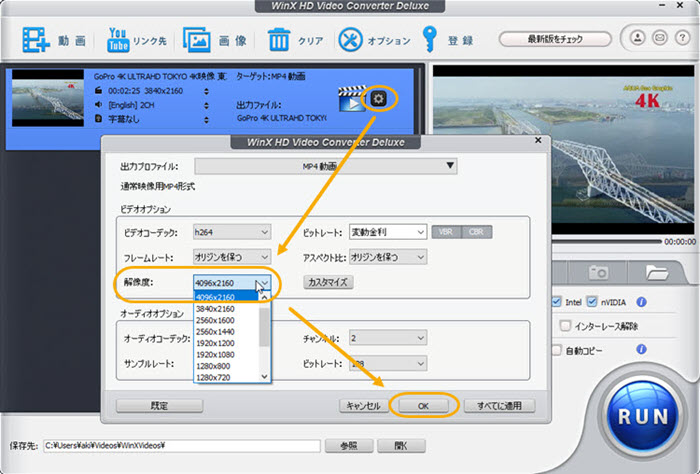This screenshot has height=474, width=700.
Task: Select the GoPro 4K video thumbnail
Action: pyautogui.click(x=48, y=98)
